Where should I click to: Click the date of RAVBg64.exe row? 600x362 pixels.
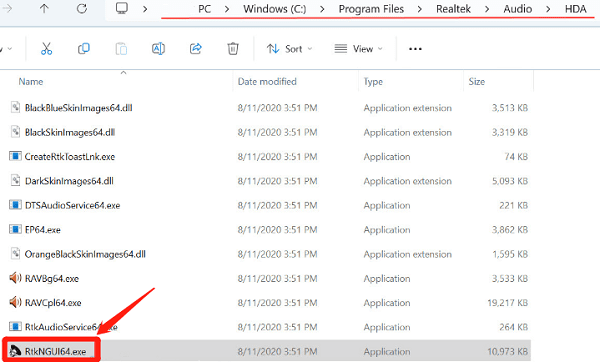277,279
